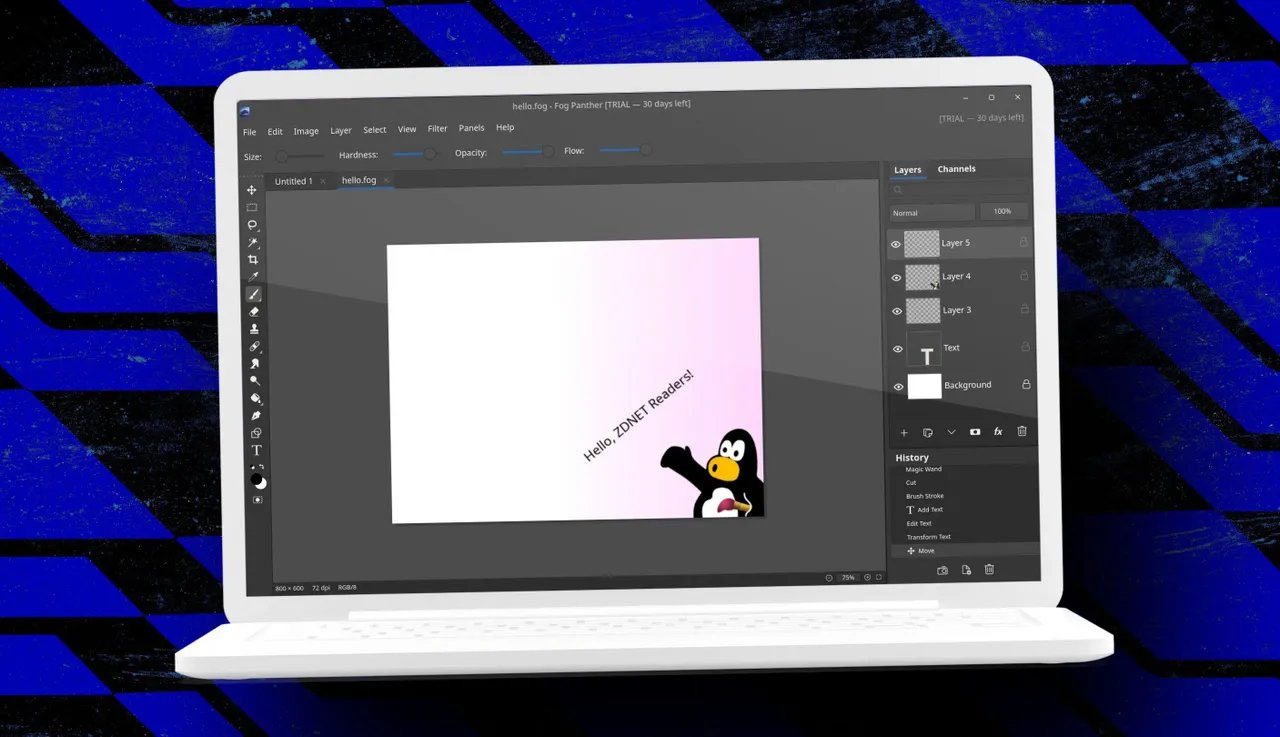Expand the zoom level dropdown at 75%
This screenshot has width=1280, height=737.
[x=846, y=577]
